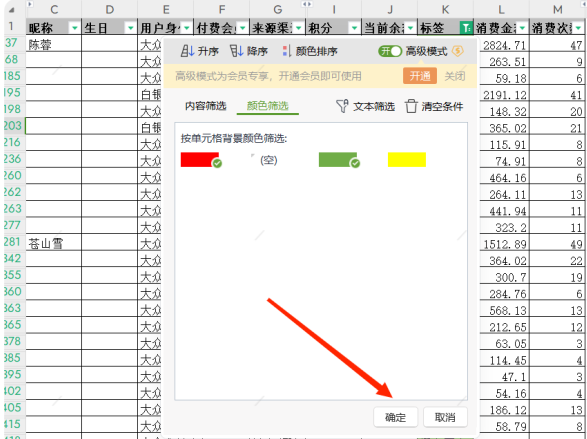Screen dimensions: 587x439
Task: Click the orange 开通 membership button
Action: (420, 76)
